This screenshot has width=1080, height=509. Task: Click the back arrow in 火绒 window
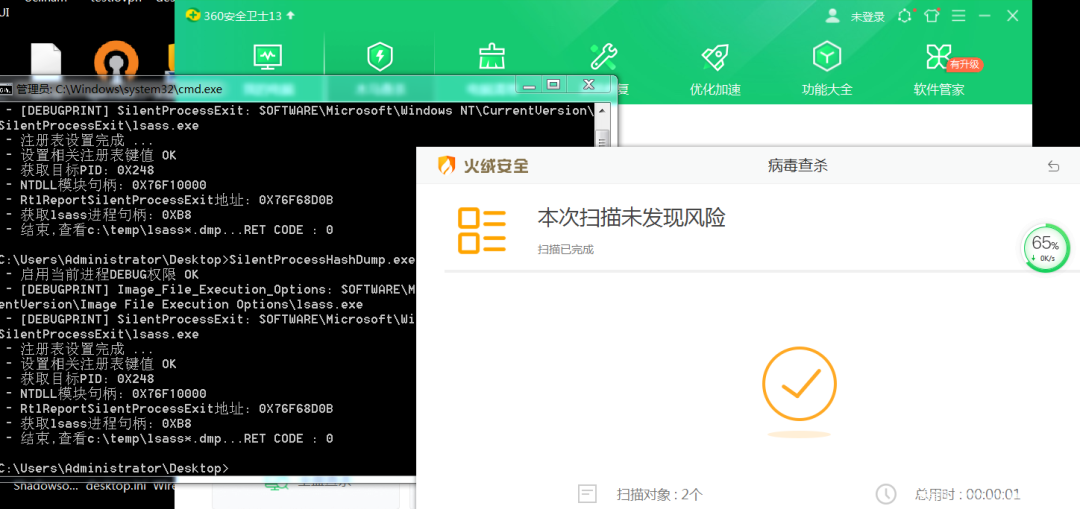click(1053, 166)
